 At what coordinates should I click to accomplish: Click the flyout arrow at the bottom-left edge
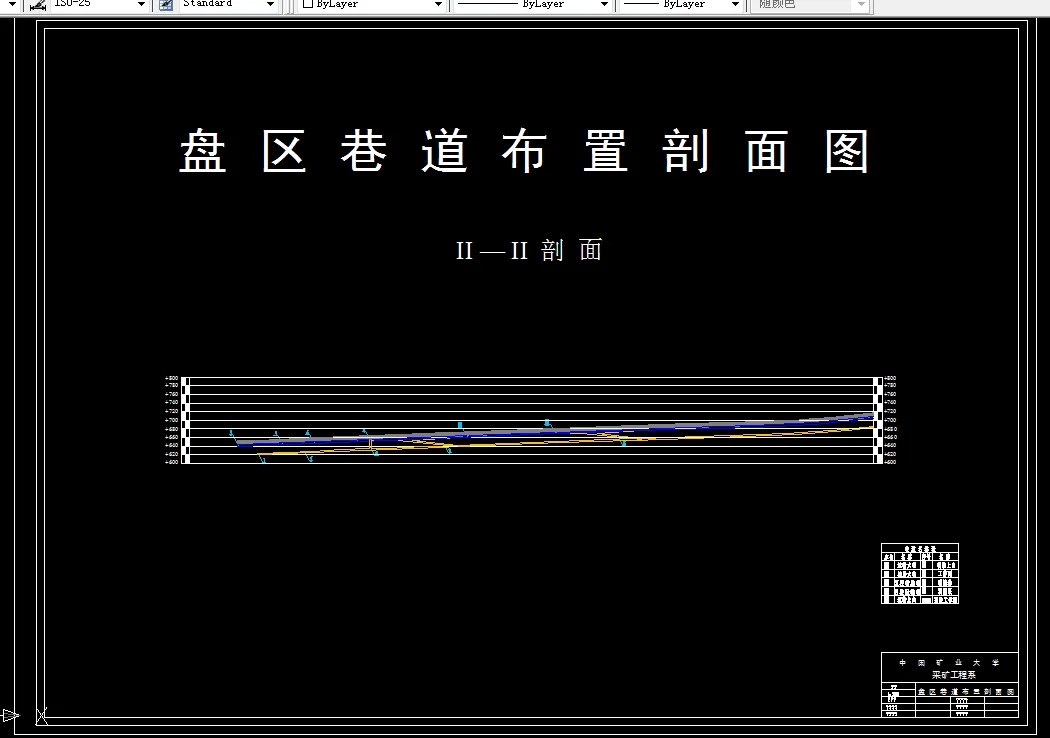pos(8,716)
